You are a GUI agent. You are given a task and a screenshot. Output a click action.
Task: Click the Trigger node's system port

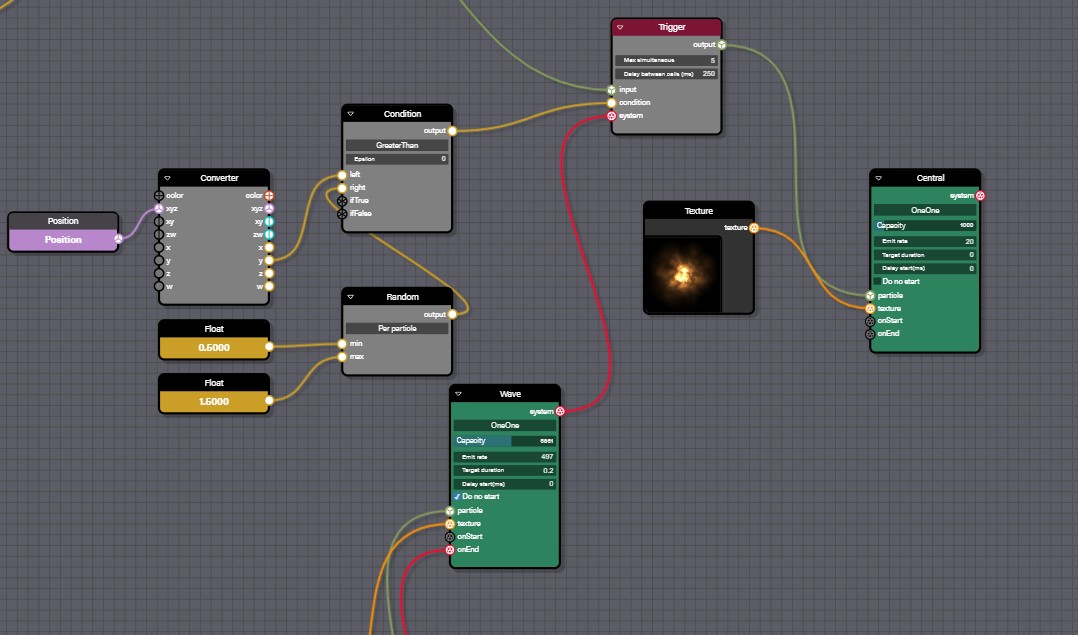point(611,116)
